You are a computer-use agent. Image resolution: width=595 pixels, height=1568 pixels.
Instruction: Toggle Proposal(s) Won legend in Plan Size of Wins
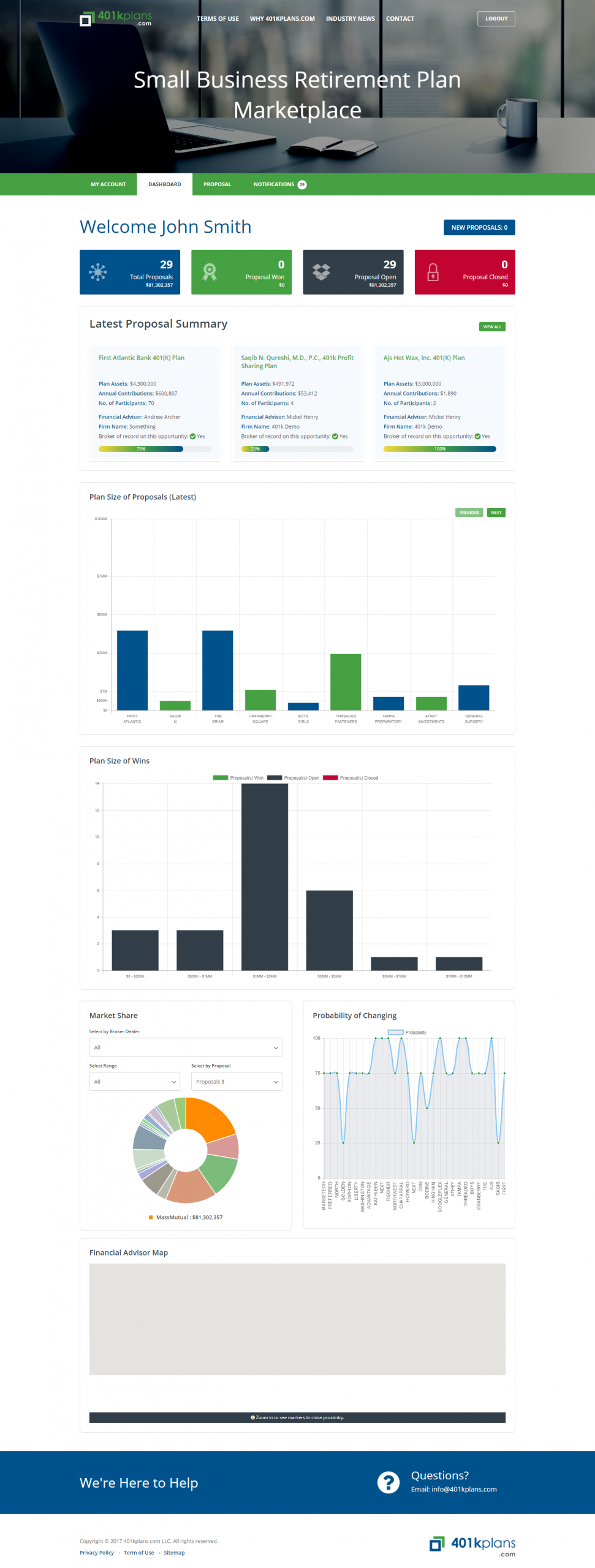point(238,778)
